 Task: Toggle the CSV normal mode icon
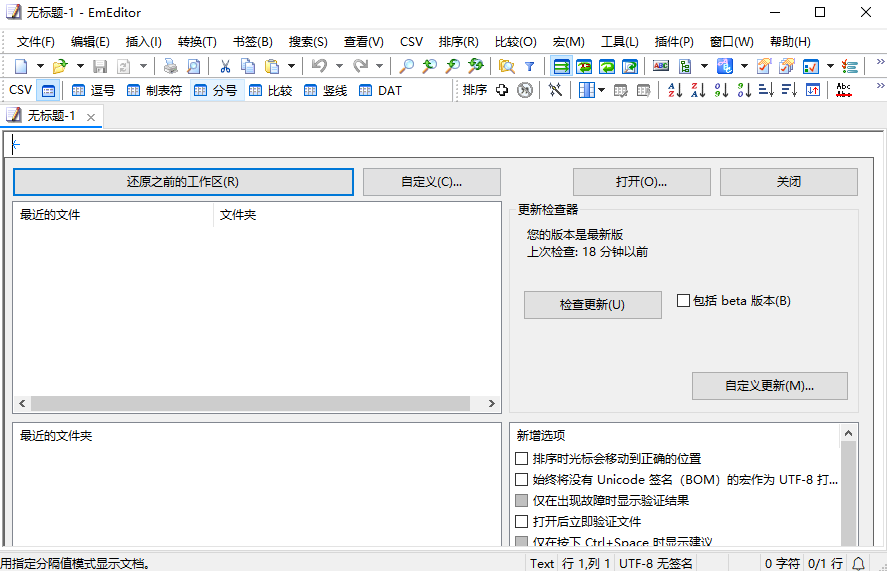(49, 91)
